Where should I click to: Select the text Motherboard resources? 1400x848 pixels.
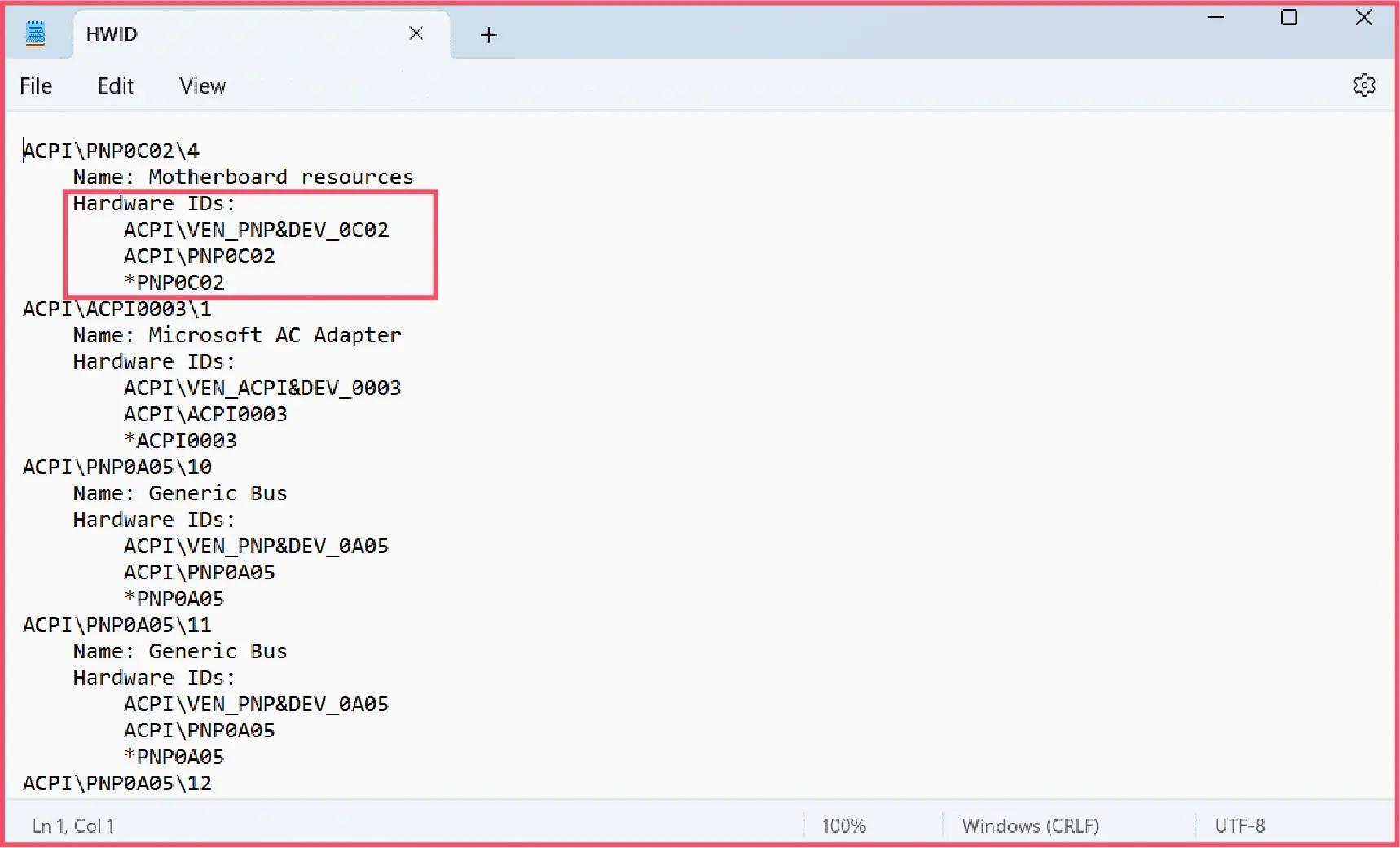coord(280,177)
